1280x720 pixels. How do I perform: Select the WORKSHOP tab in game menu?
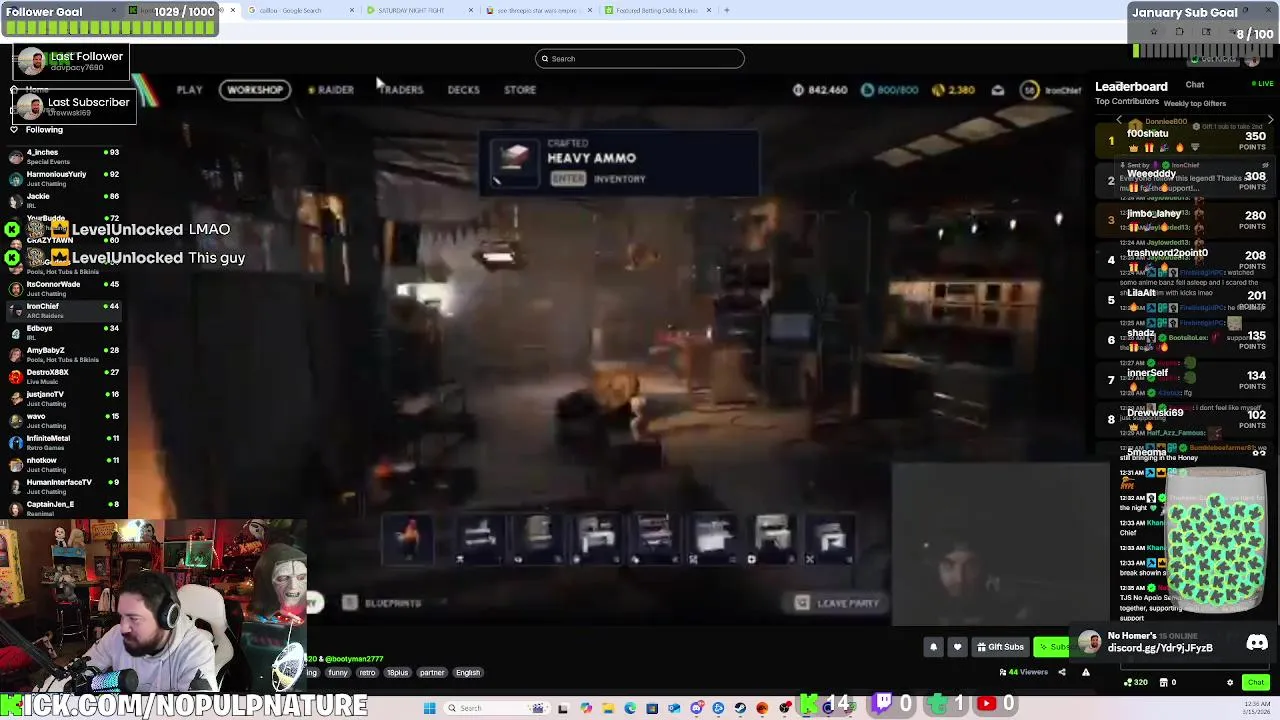point(255,90)
